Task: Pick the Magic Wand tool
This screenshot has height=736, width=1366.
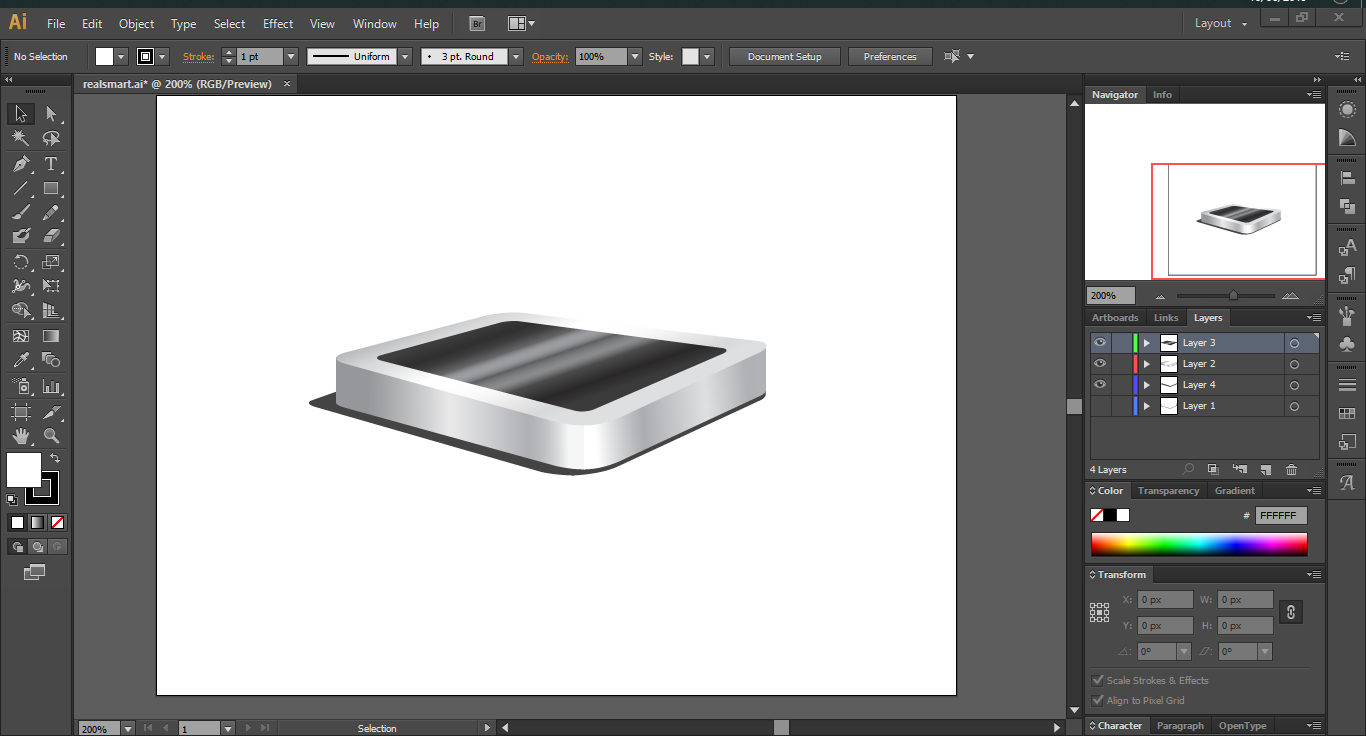Action: (x=21, y=139)
